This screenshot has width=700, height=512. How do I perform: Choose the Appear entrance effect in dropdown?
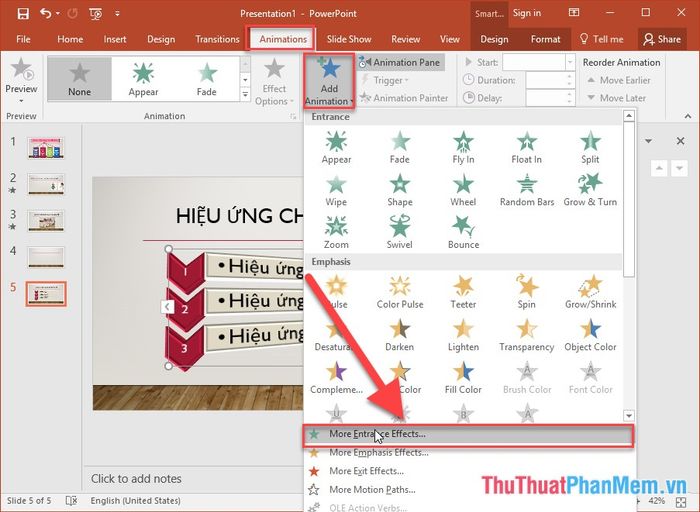(x=336, y=147)
